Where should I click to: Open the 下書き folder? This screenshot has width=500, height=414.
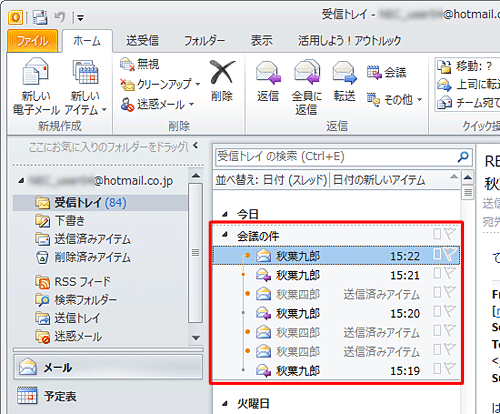60,220
